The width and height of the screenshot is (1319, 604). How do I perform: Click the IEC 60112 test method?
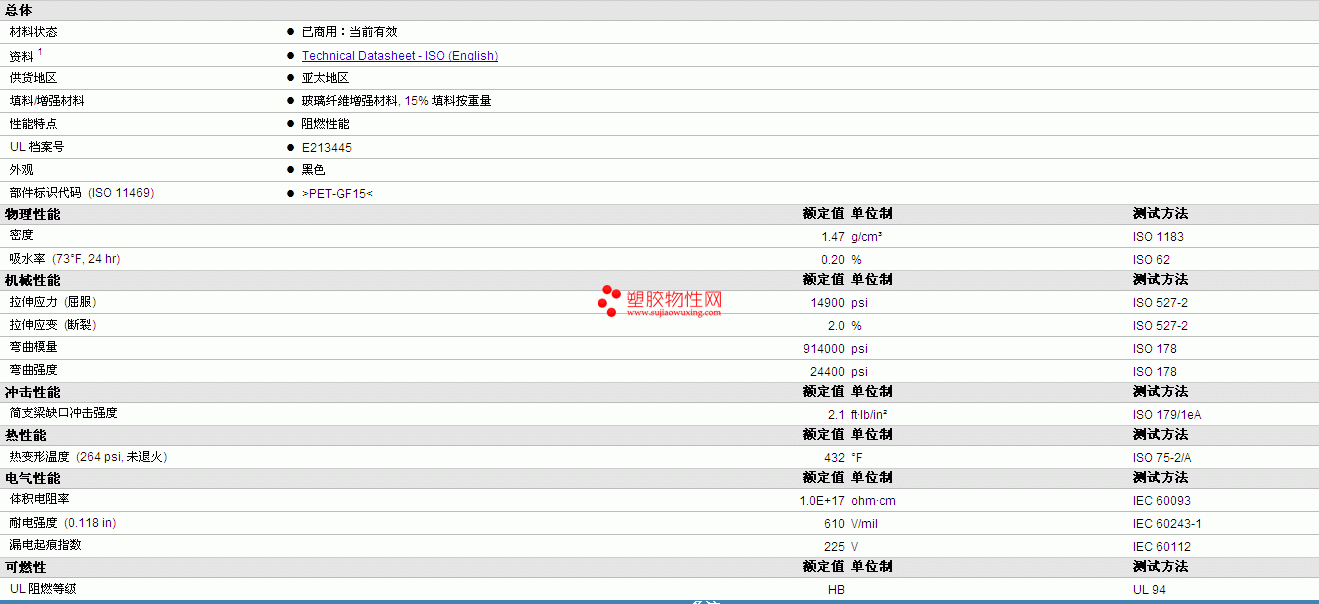[x=1162, y=547]
